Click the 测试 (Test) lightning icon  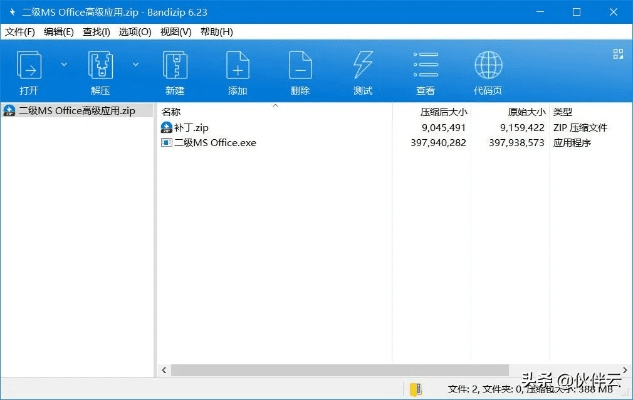point(363,67)
